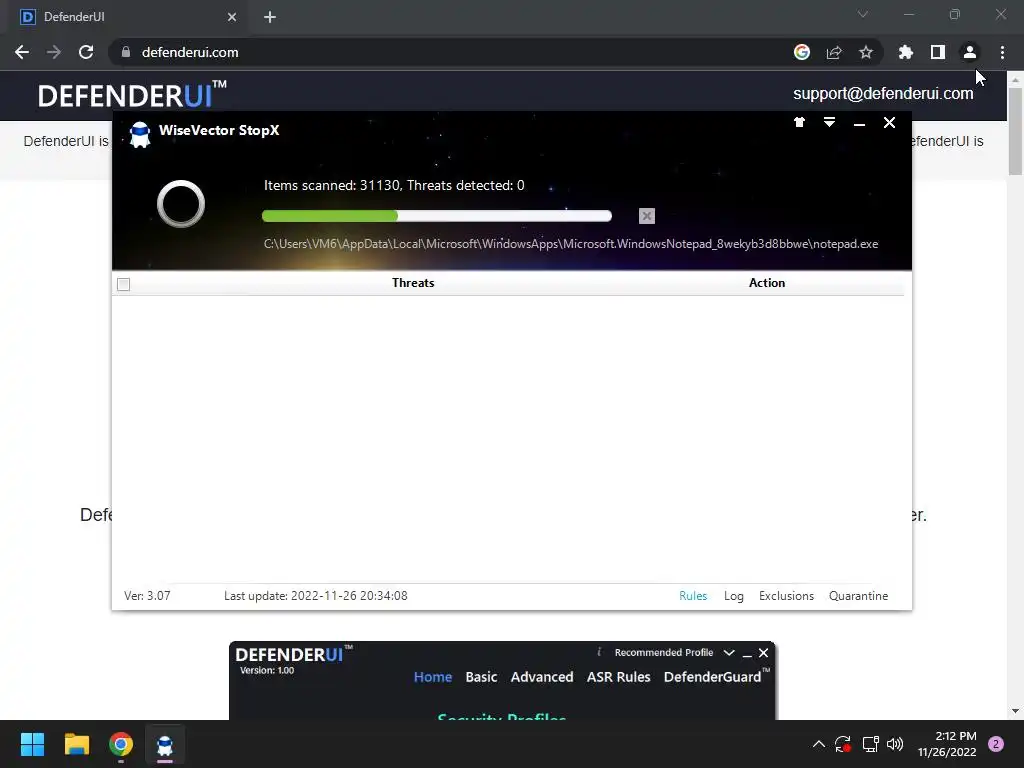Screen dimensions: 1024x768
Task: Close the WiseVector StopX window
Action: coord(889,123)
